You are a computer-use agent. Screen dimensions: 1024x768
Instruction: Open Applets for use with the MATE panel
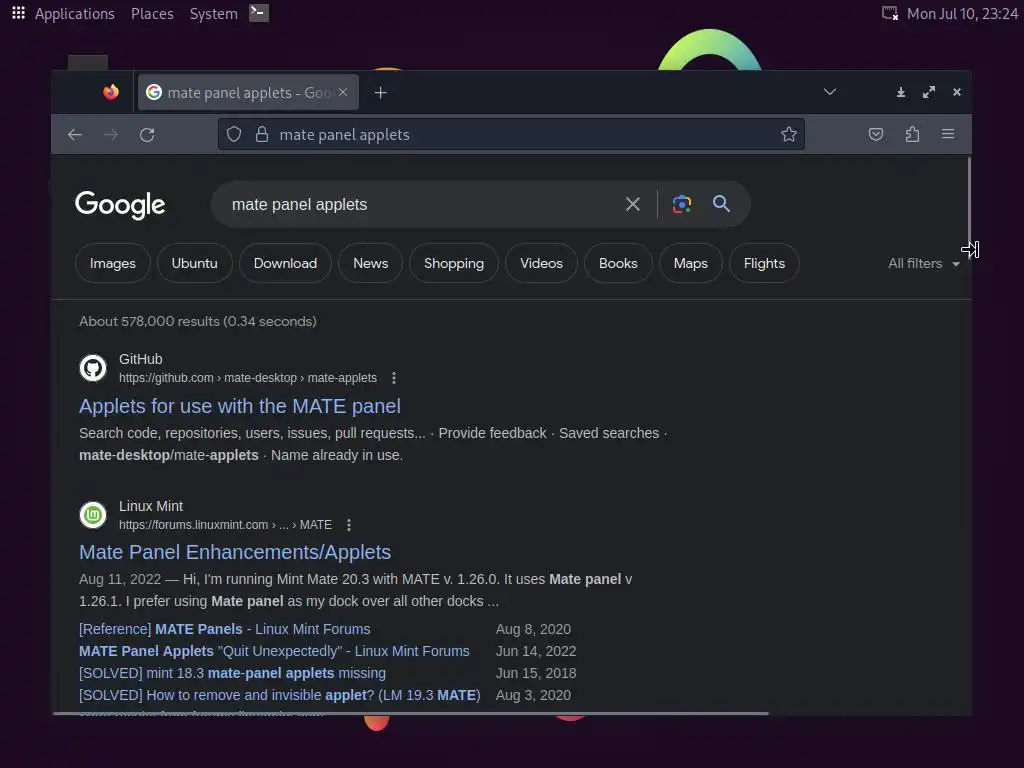pos(240,406)
